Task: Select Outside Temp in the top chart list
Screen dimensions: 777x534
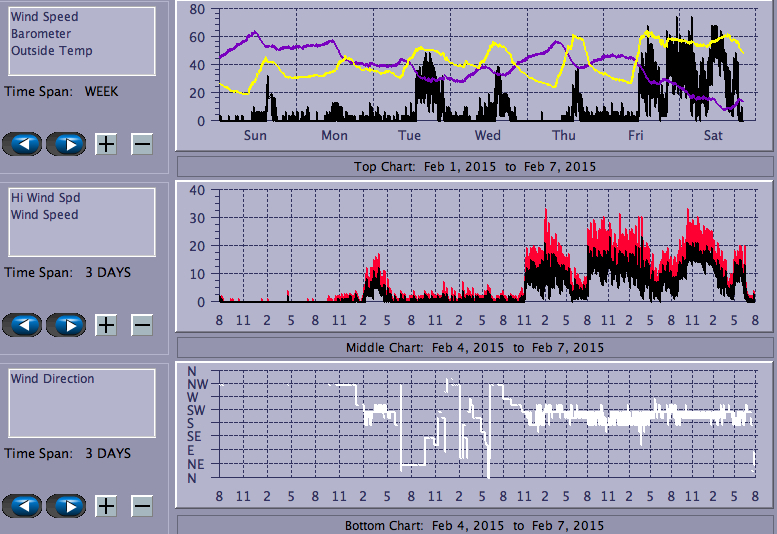Action: [52, 51]
